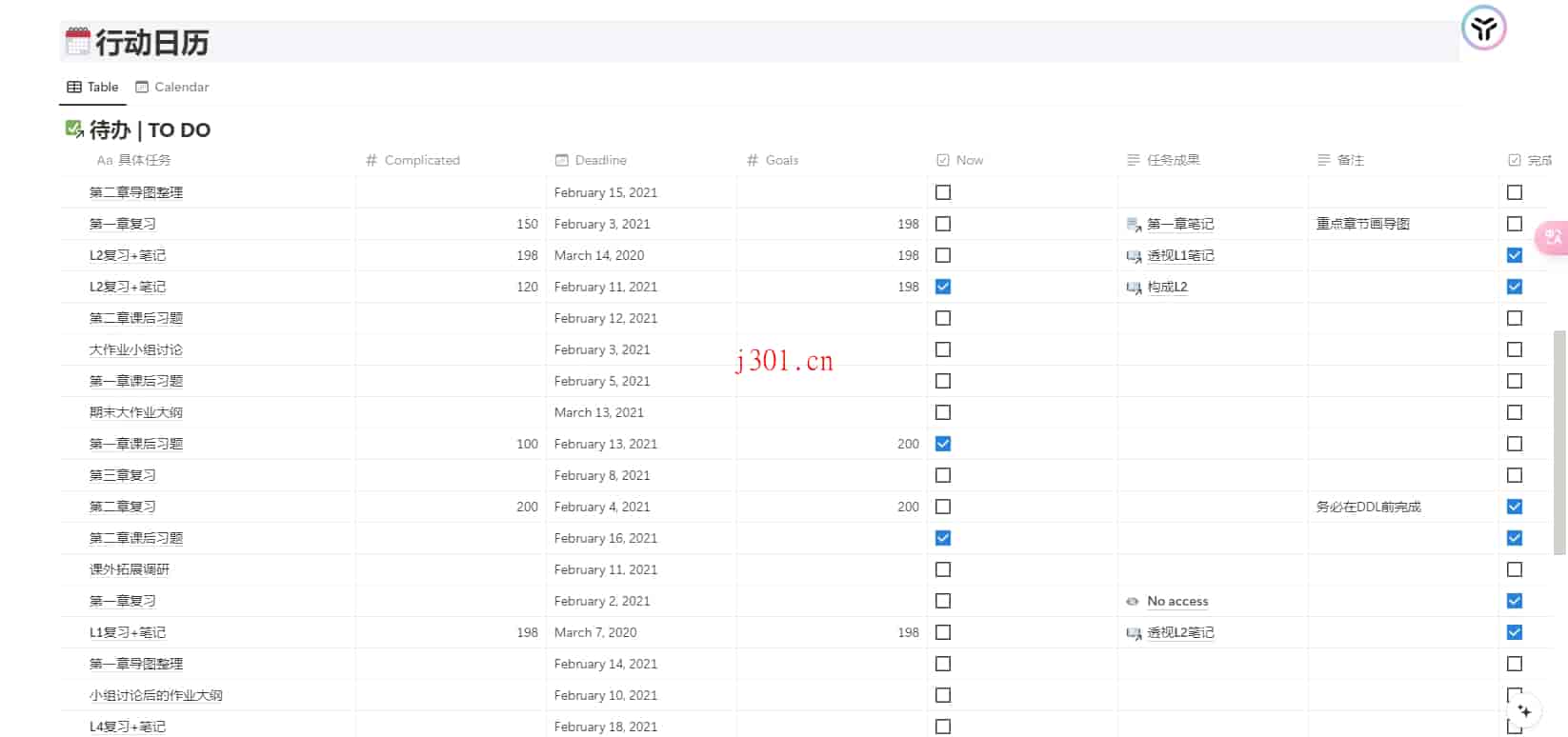Click the calendar icon in Deadline header
This screenshot has height=737, width=1568.
(562, 160)
